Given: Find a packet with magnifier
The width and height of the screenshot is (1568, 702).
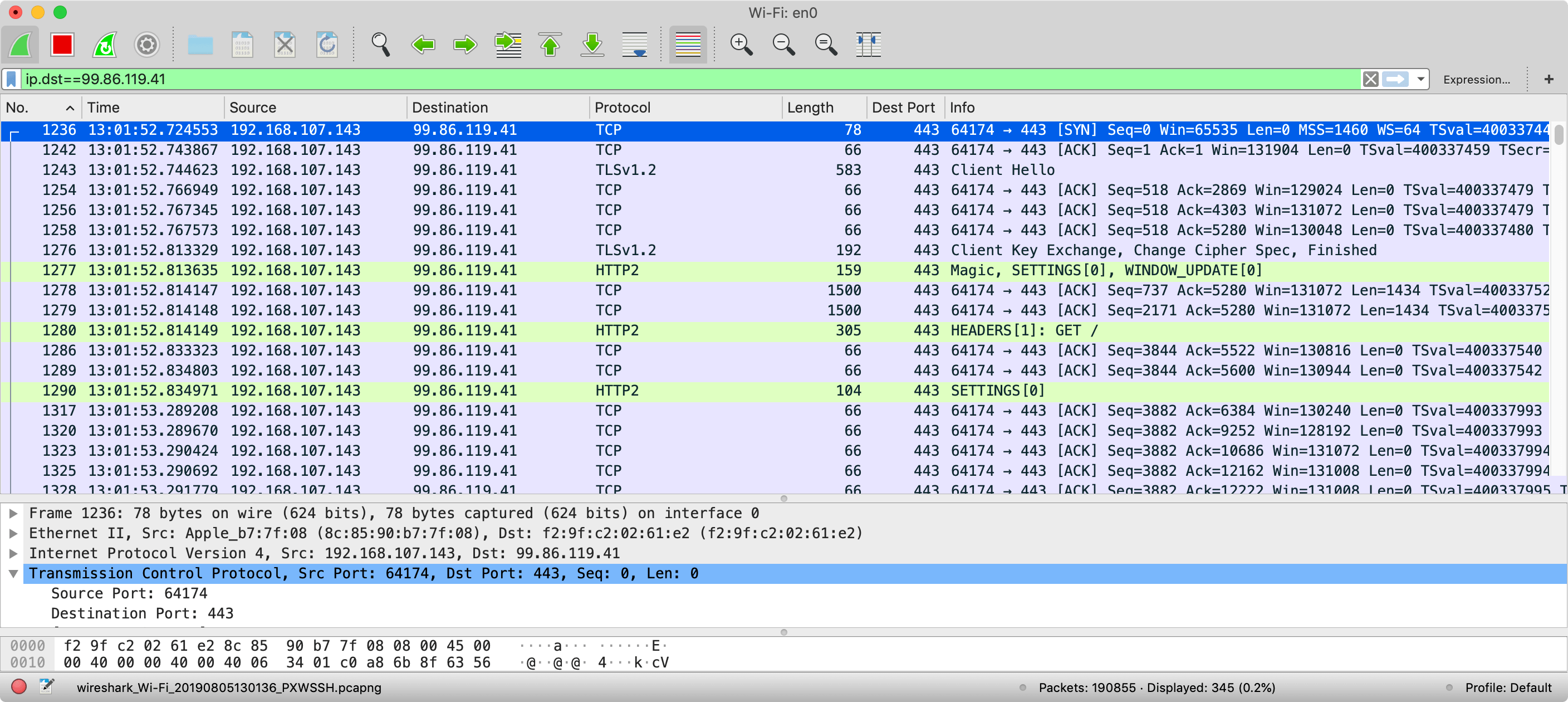Looking at the screenshot, I should (381, 45).
